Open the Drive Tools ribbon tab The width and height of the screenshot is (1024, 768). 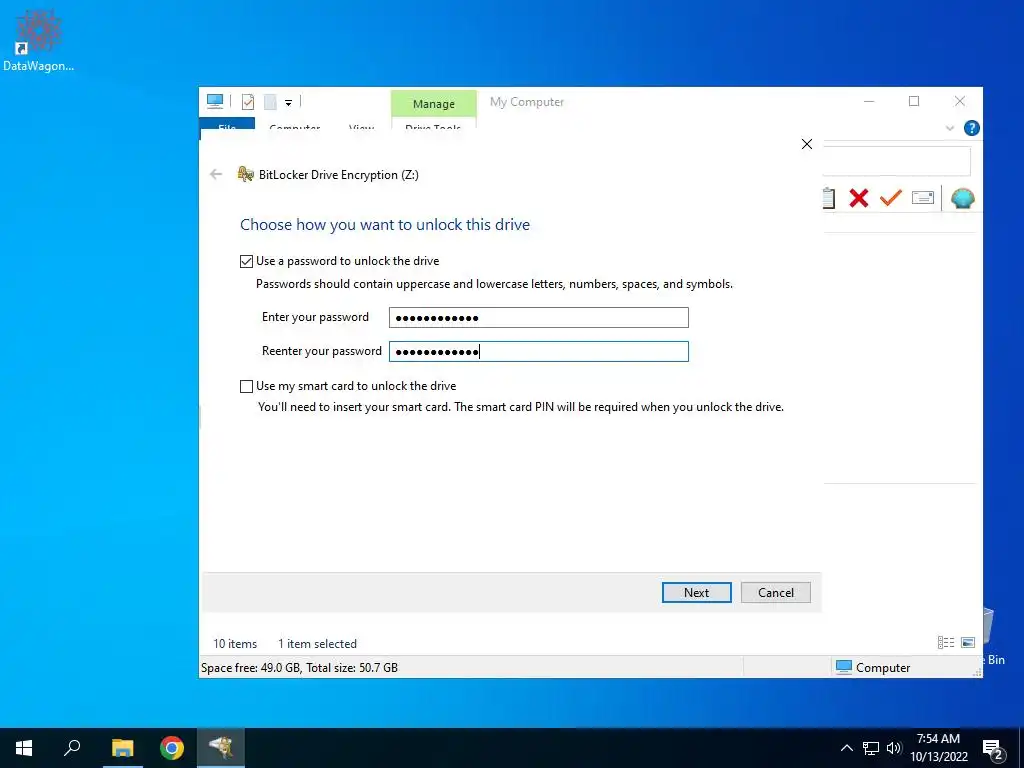(x=433, y=127)
